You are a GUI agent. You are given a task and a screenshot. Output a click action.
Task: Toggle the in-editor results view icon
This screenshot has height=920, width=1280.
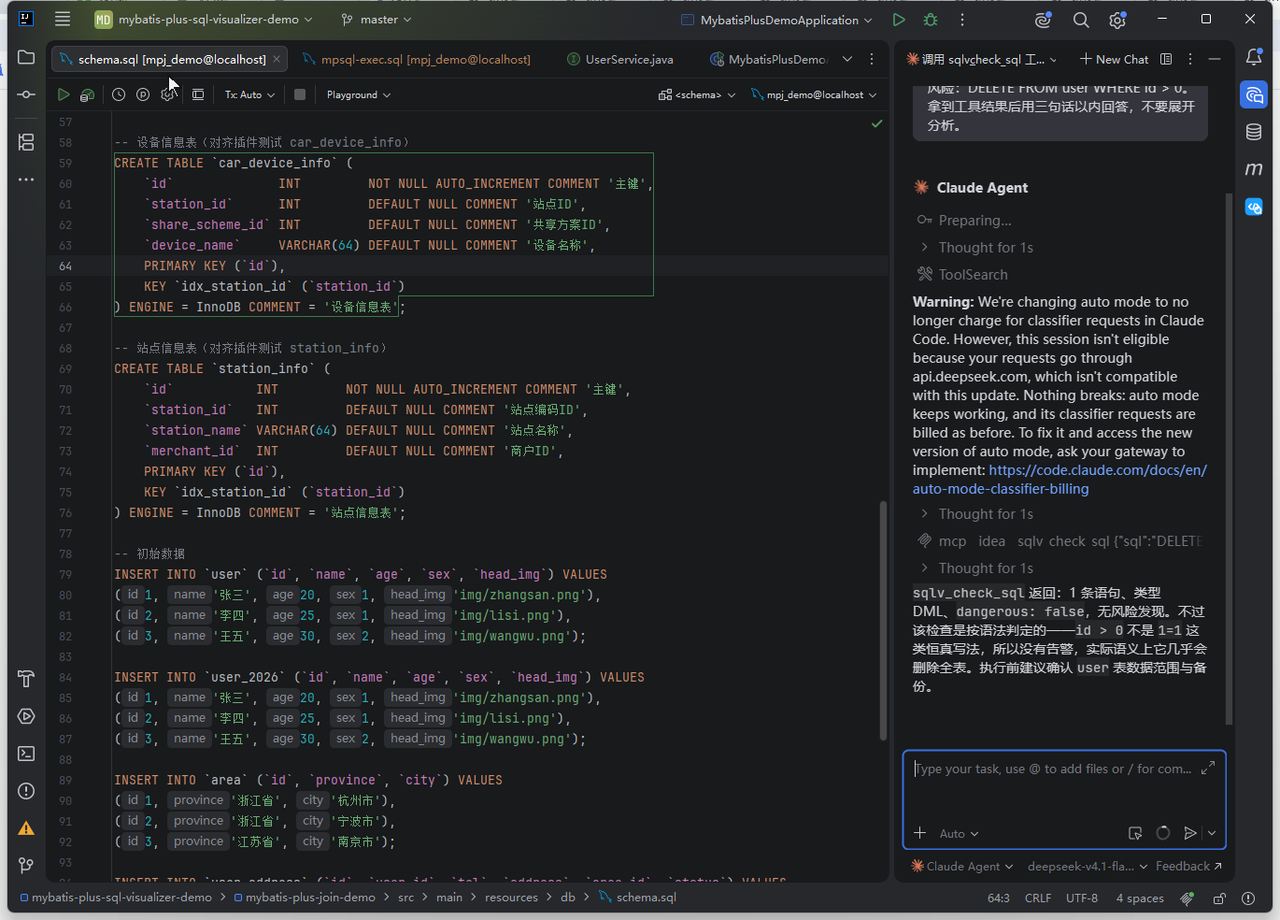(x=198, y=94)
